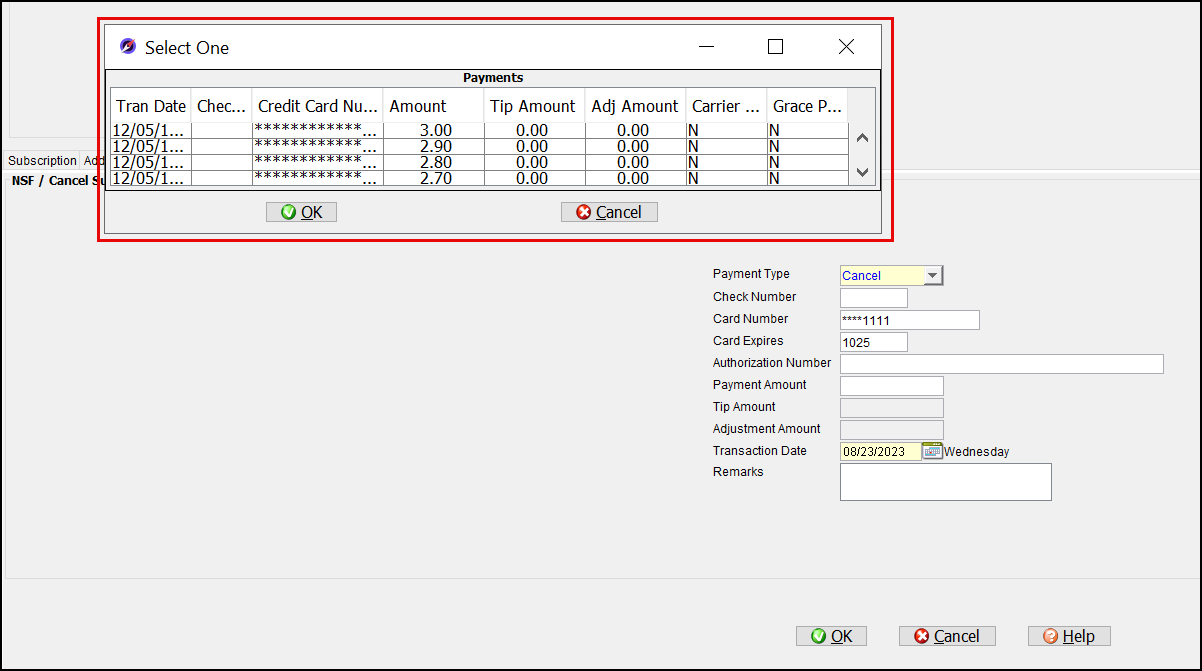This screenshot has height=671, width=1202.
Task: Click the Help button at the bottom
Action: [x=1068, y=636]
